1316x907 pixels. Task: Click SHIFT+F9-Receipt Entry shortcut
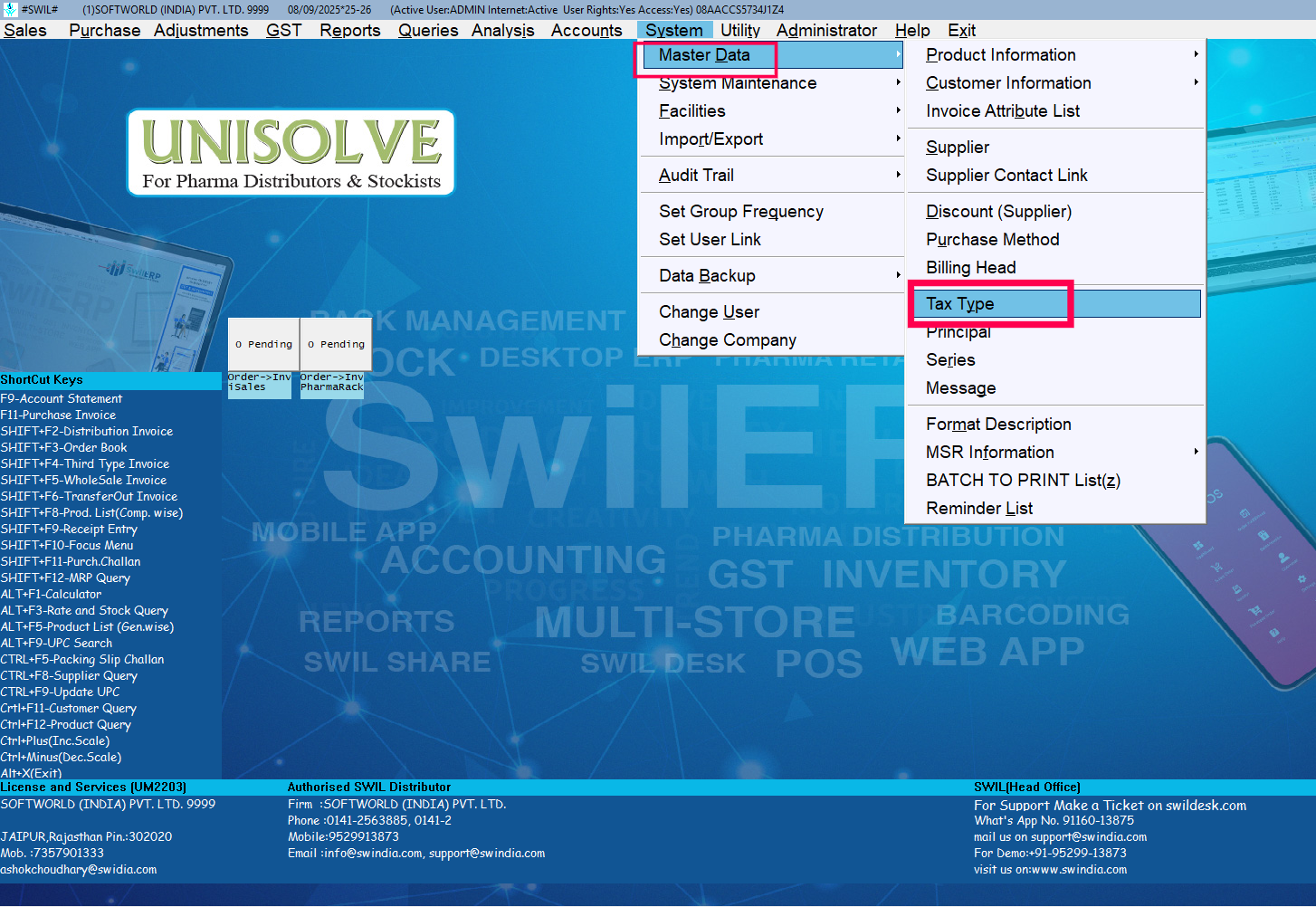pyautogui.click(x=69, y=530)
